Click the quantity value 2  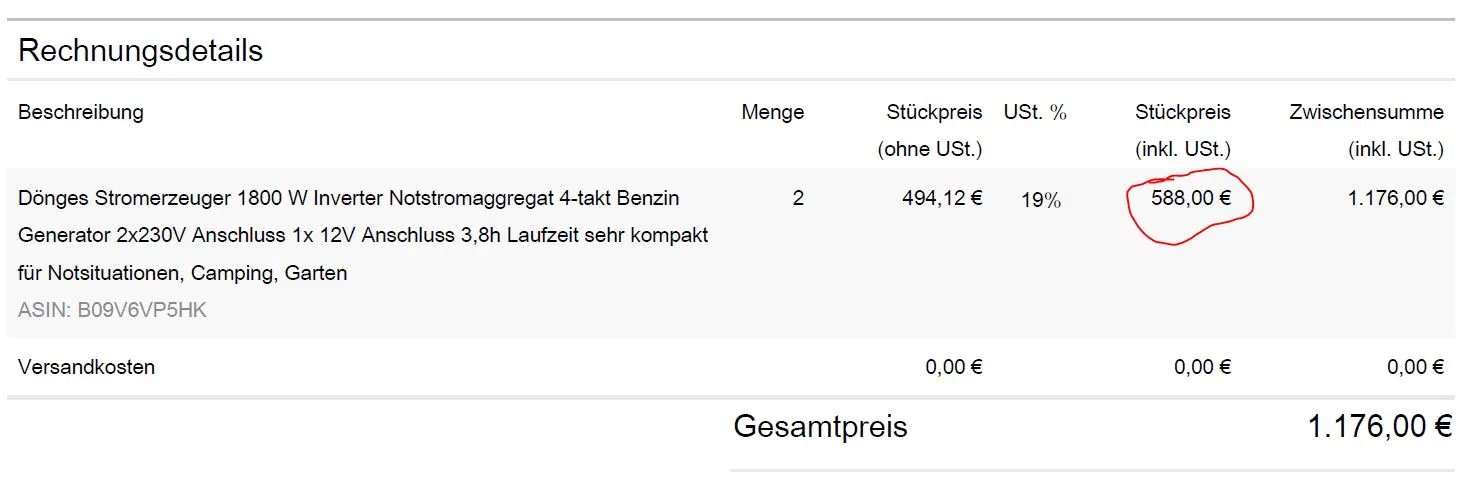(x=797, y=198)
